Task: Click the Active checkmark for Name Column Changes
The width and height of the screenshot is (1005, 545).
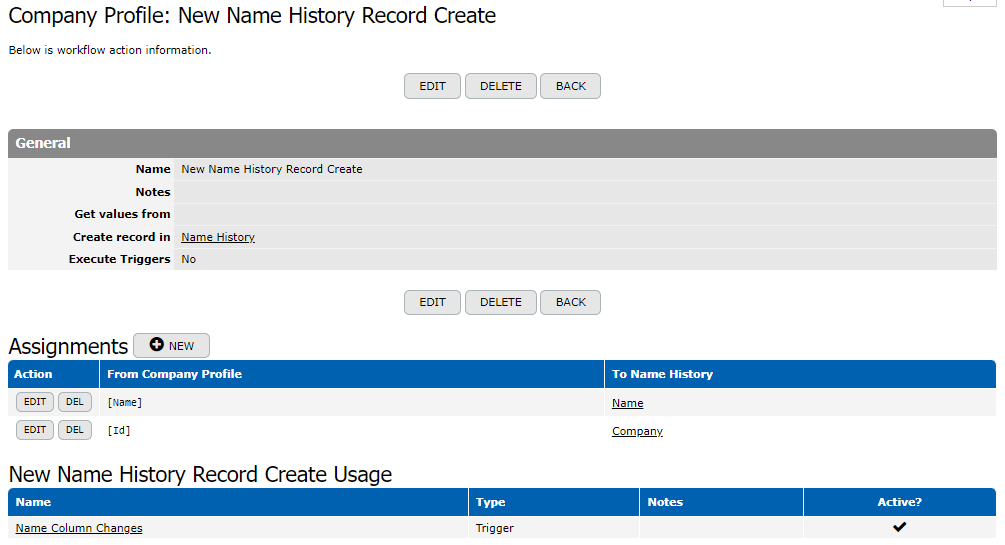Action: click(x=899, y=527)
